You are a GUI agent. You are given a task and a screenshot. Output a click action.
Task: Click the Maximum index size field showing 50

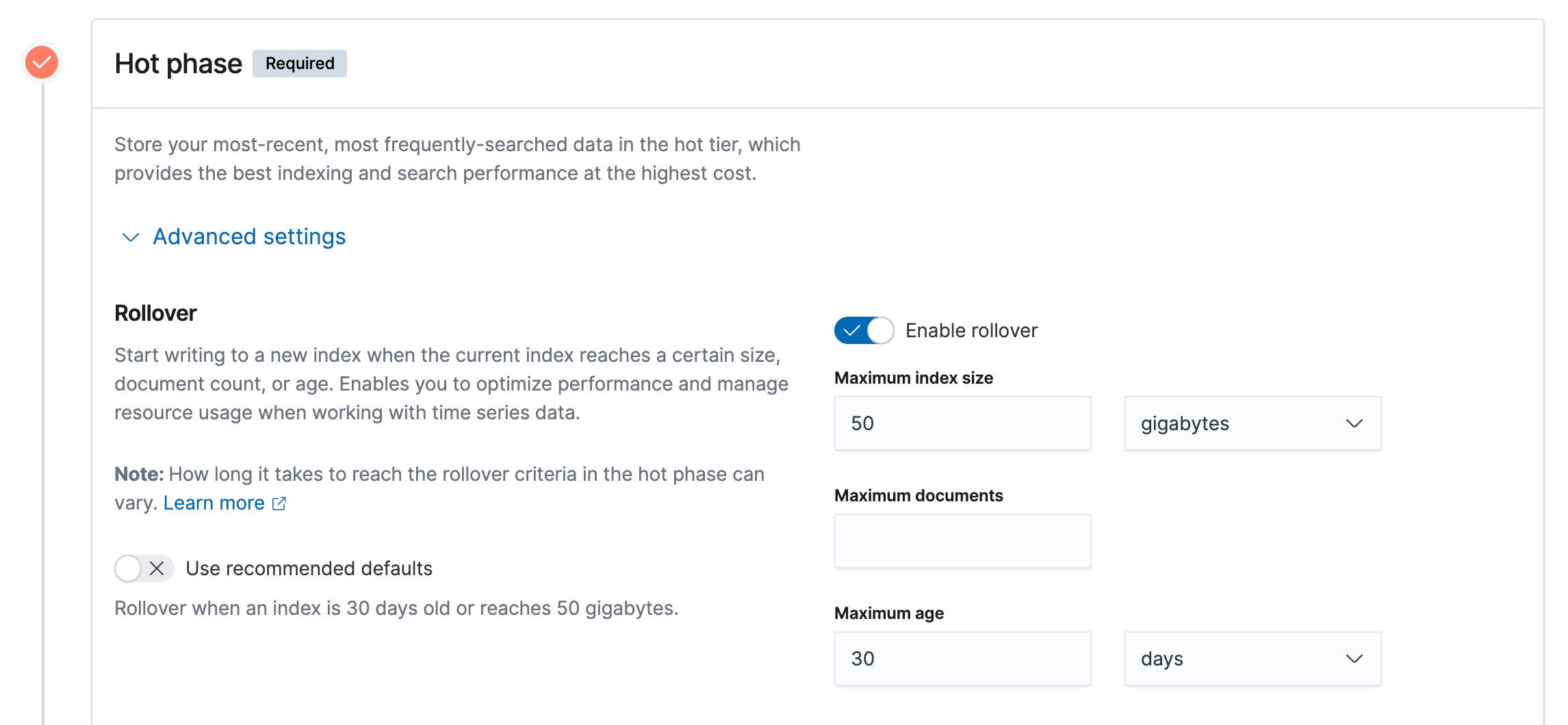(x=962, y=423)
